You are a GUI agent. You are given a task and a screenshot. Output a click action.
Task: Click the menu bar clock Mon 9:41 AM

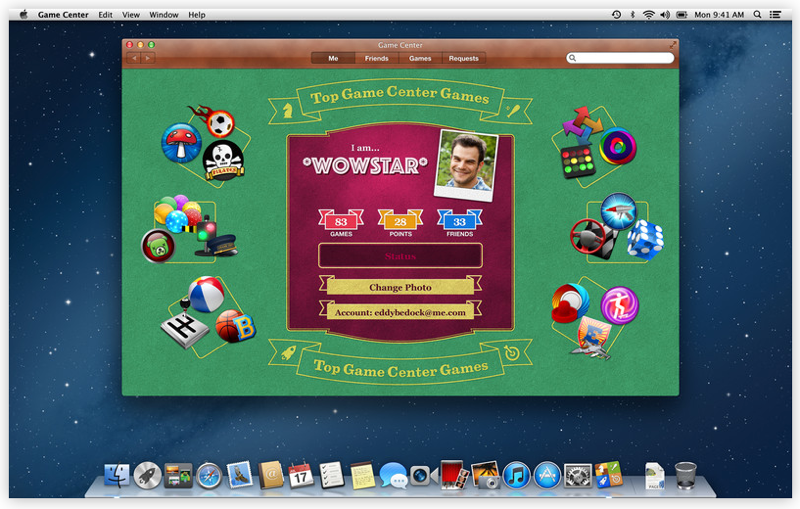pyautogui.click(x=719, y=15)
